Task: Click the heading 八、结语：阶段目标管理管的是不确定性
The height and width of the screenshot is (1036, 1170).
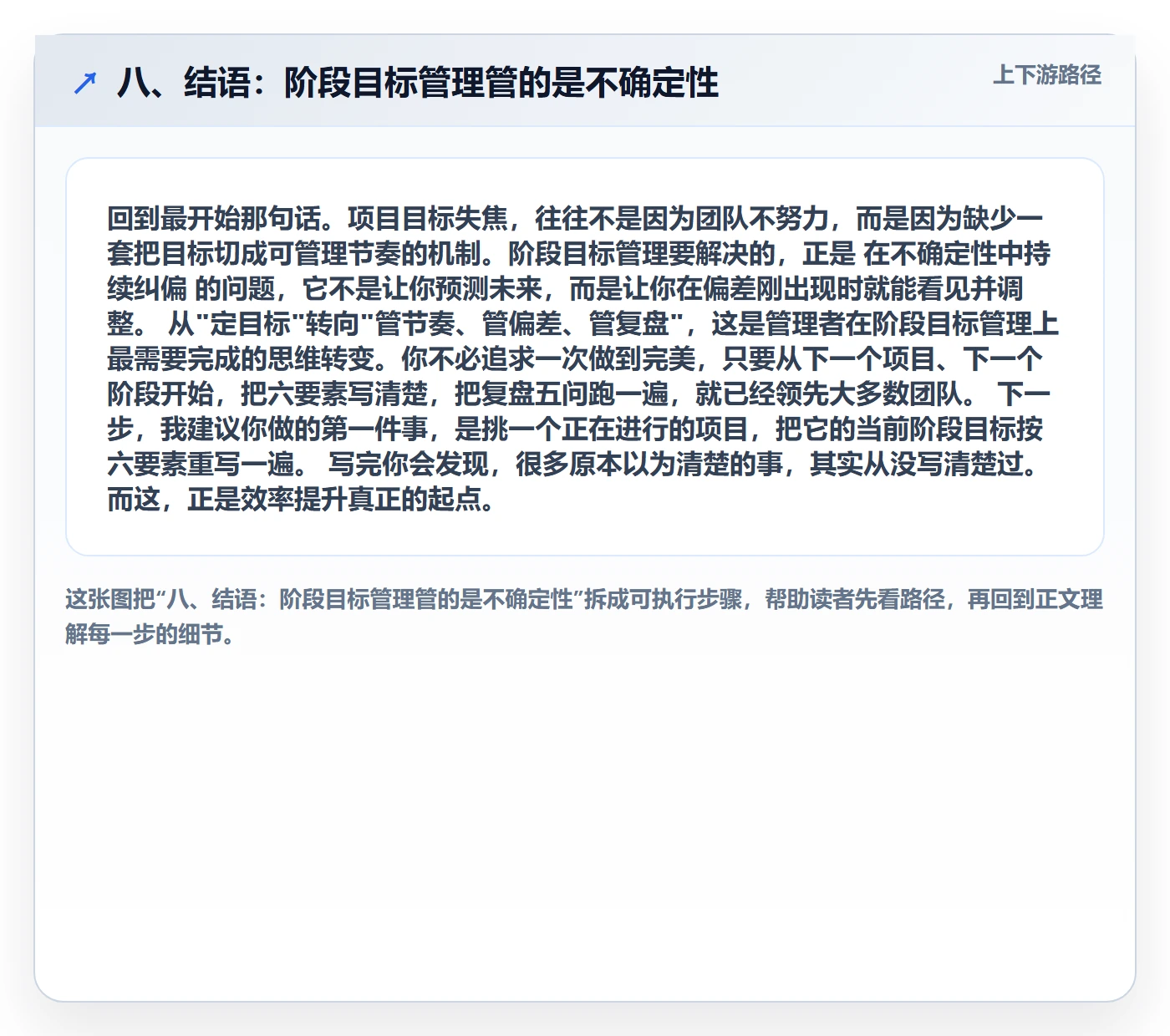Action: [x=418, y=83]
